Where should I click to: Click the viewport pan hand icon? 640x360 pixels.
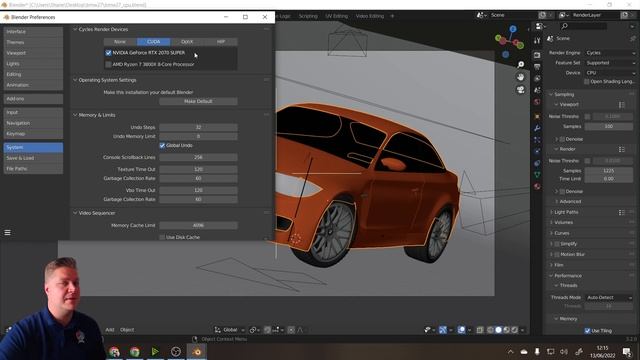[x=520, y=77]
